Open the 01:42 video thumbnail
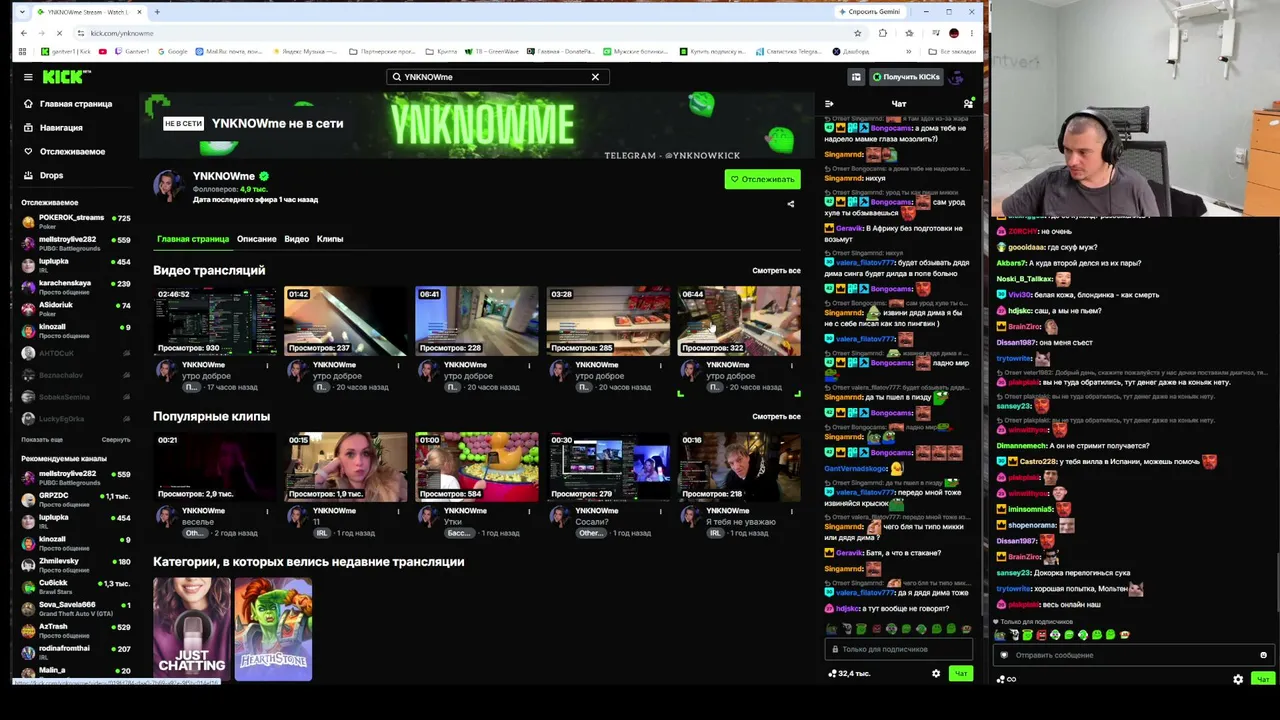The image size is (1280, 720). pyautogui.click(x=346, y=321)
